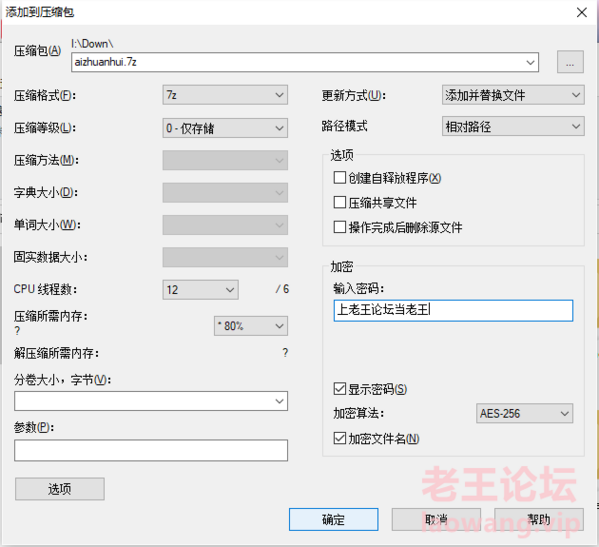Expand the archive filename history dropdown arrow
This screenshot has height=547, width=599.
tap(530, 62)
